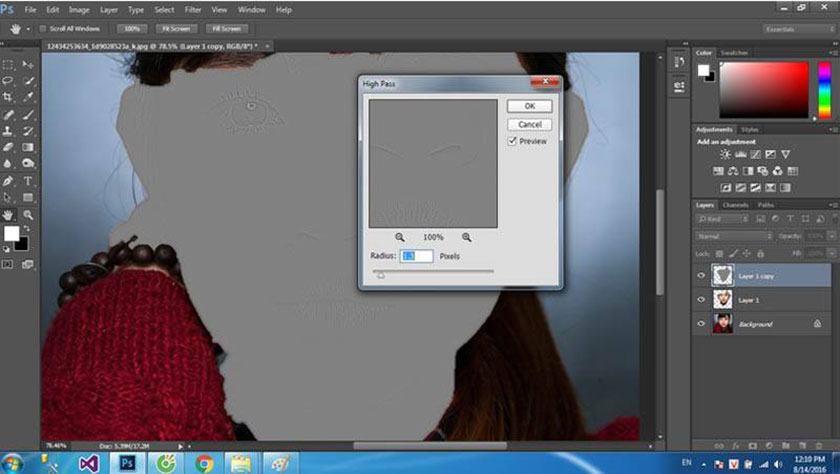Click the Color panel hue strip

pyautogui.click(x=824, y=90)
